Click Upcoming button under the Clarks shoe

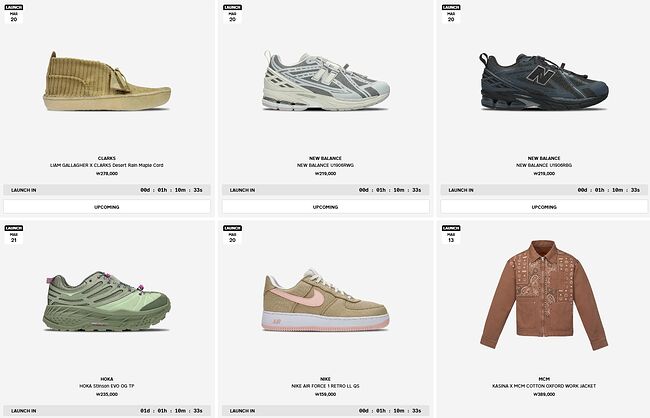tap(107, 207)
